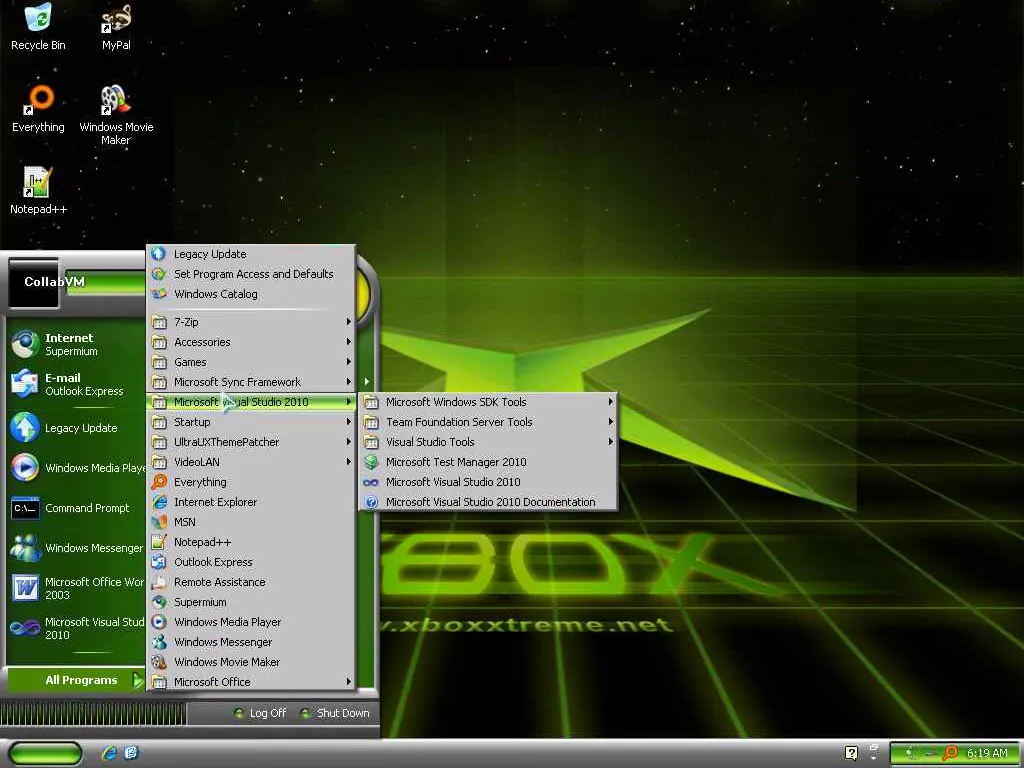The width and height of the screenshot is (1024, 768).
Task: Expand the Team Foundation Server Tools arrow
Action: point(611,422)
